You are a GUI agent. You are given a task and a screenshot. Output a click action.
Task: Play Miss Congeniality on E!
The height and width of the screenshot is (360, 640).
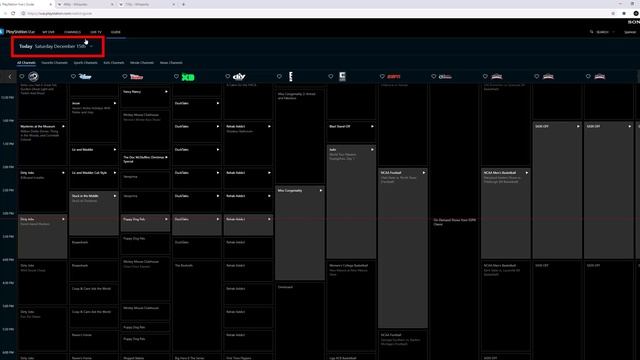tap(321, 190)
